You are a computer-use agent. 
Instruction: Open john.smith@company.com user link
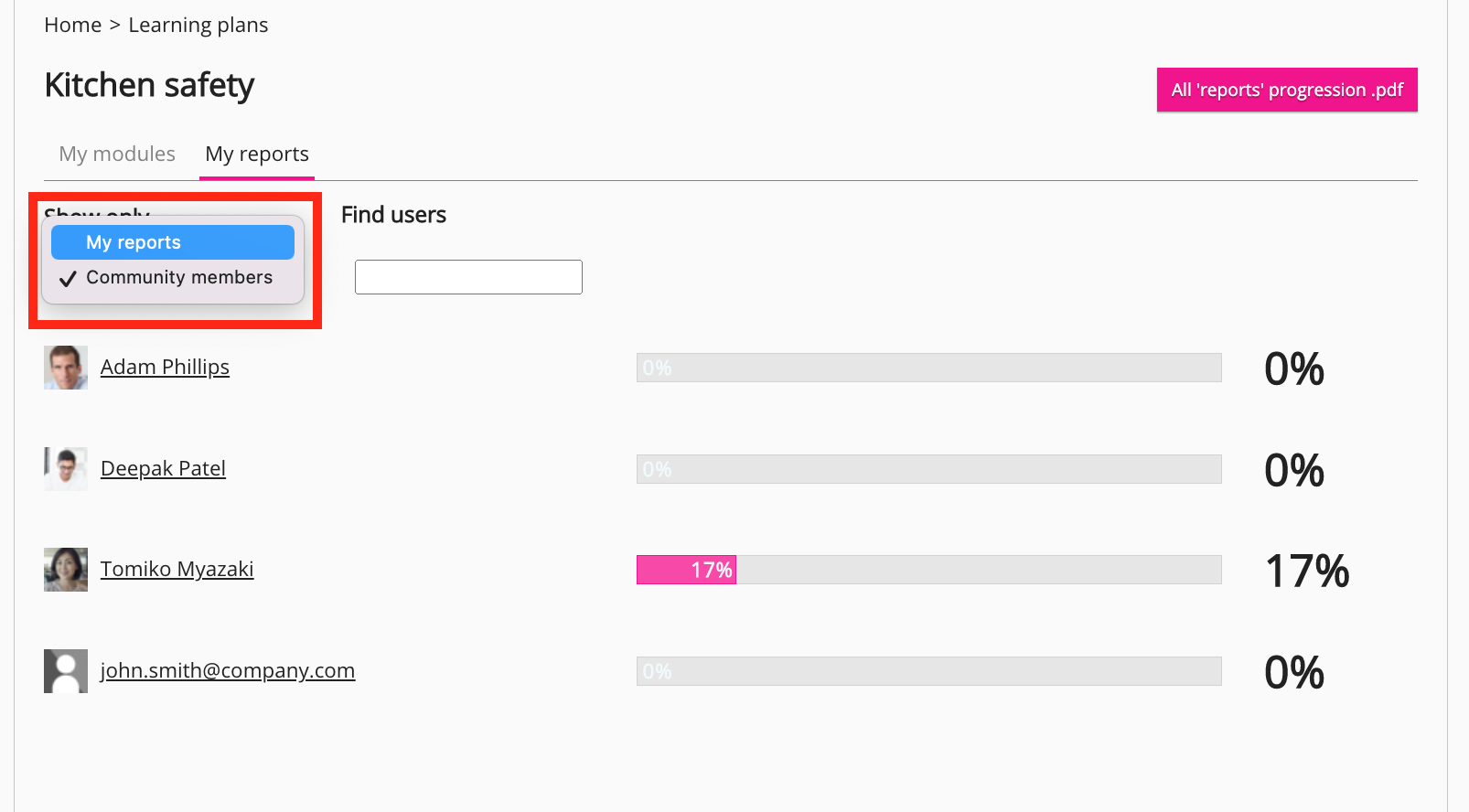[x=228, y=671]
